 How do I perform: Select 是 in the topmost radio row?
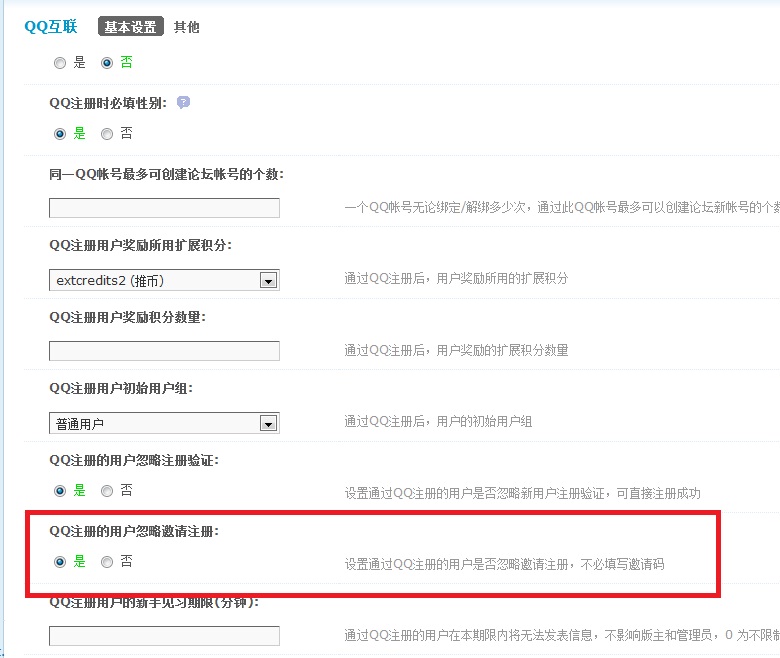pyautogui.click(x=60, y=63)
